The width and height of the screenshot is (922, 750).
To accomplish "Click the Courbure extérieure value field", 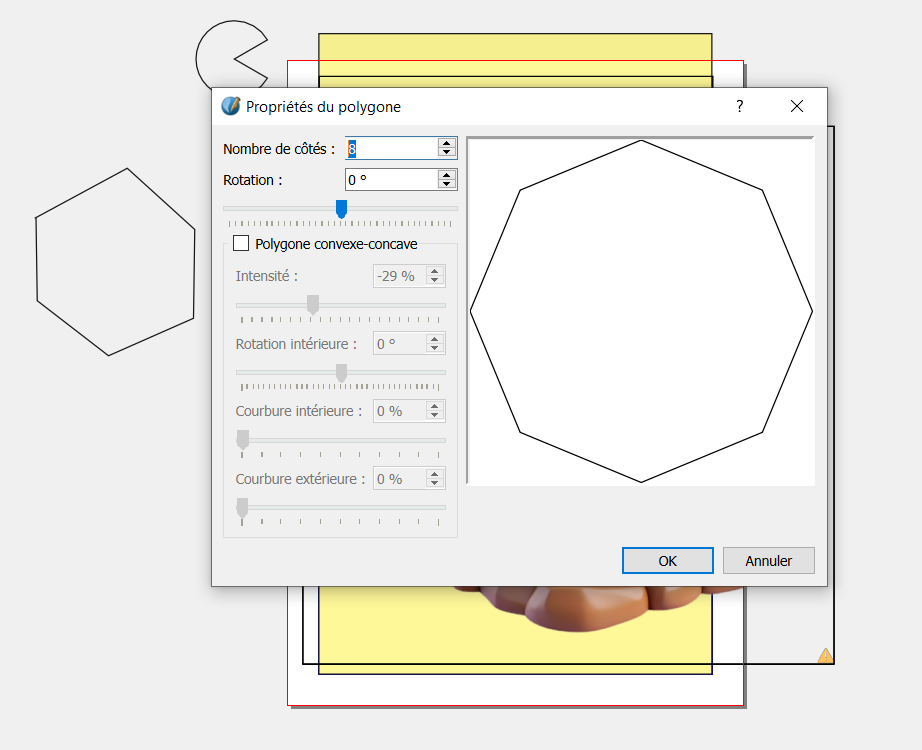I will [x=399, y=478].
